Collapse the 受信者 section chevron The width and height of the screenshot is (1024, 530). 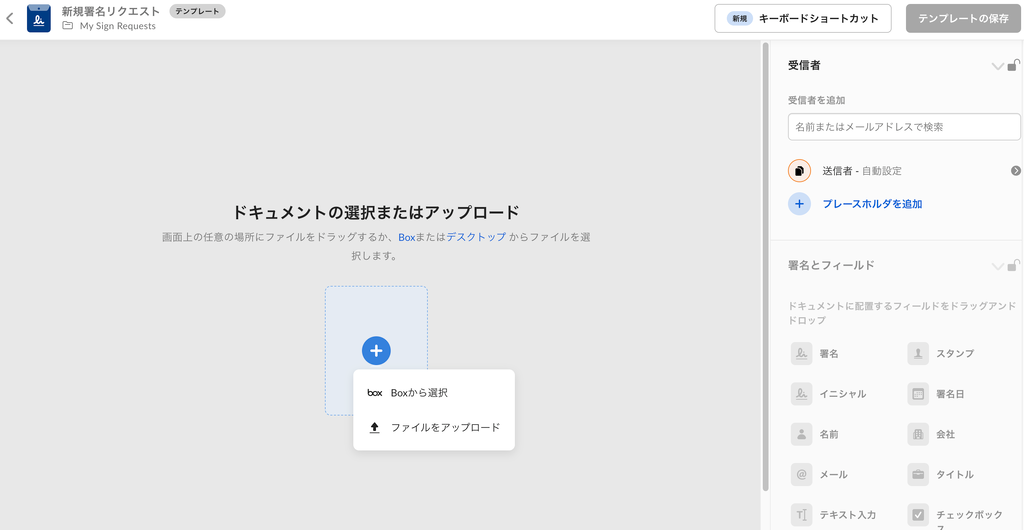[997, 66]
